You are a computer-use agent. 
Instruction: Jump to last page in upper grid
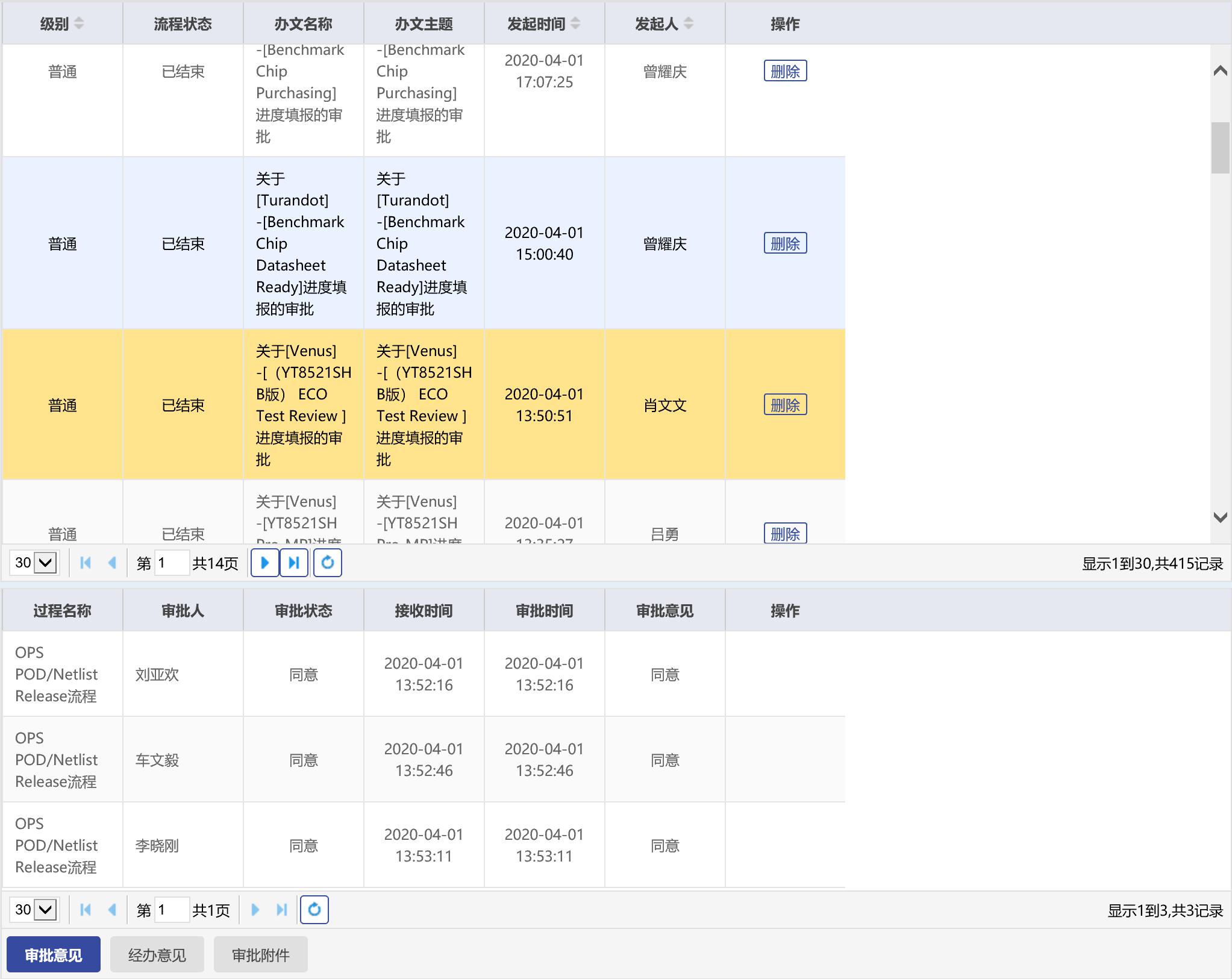click(294, 563)
